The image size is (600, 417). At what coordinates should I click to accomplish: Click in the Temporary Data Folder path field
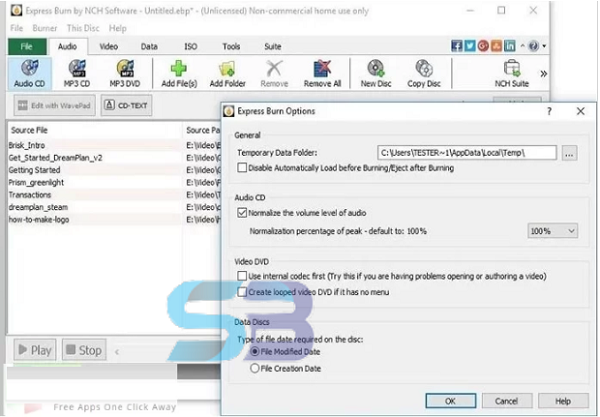click(x=467, y=153)
